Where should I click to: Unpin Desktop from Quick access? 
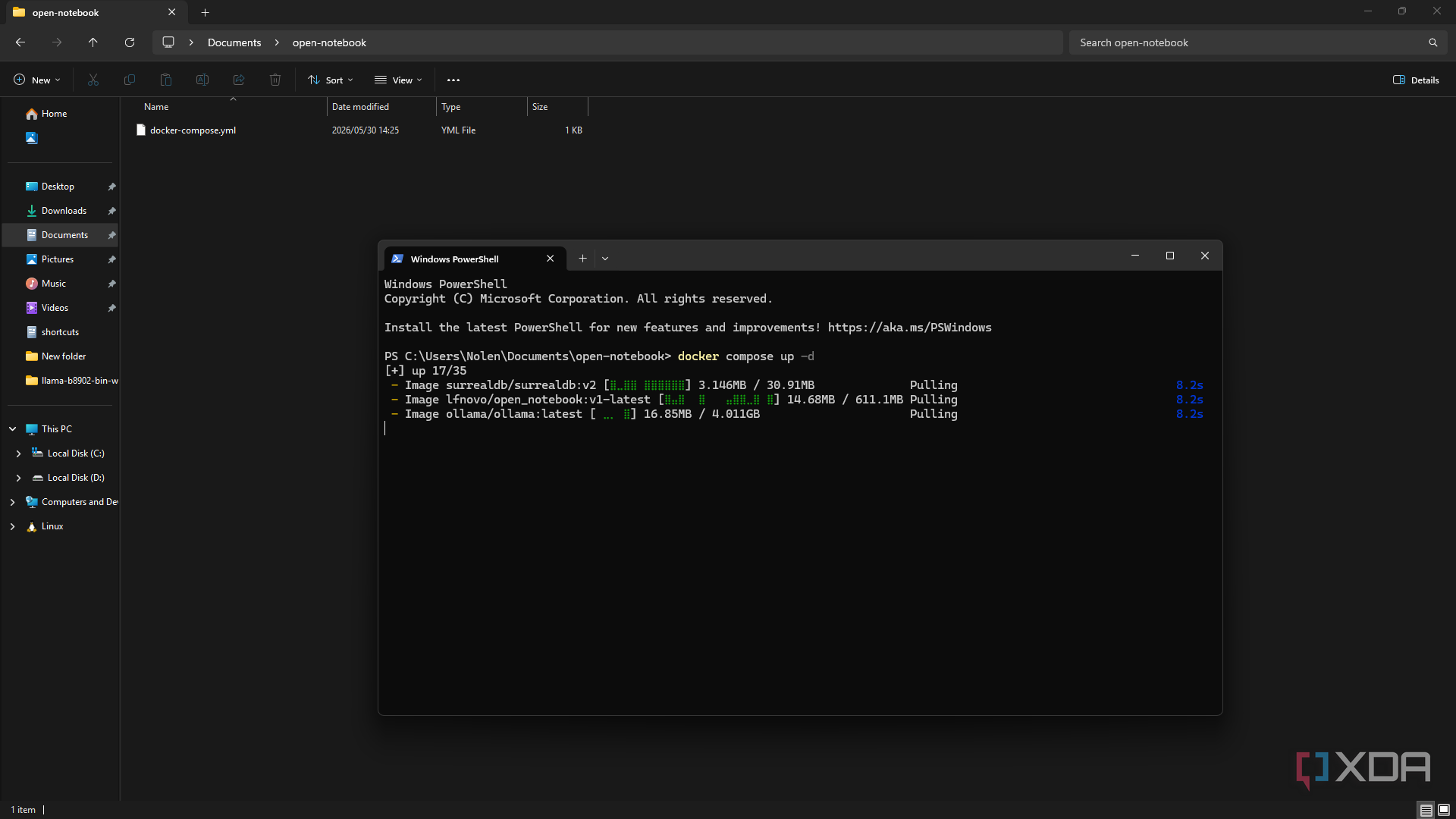point(111,187)
